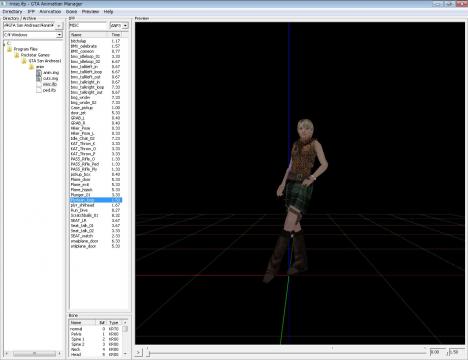Select the misc.ifp tree entry
The width and height of the screenshot is (468, 360).
click(50, 84)
